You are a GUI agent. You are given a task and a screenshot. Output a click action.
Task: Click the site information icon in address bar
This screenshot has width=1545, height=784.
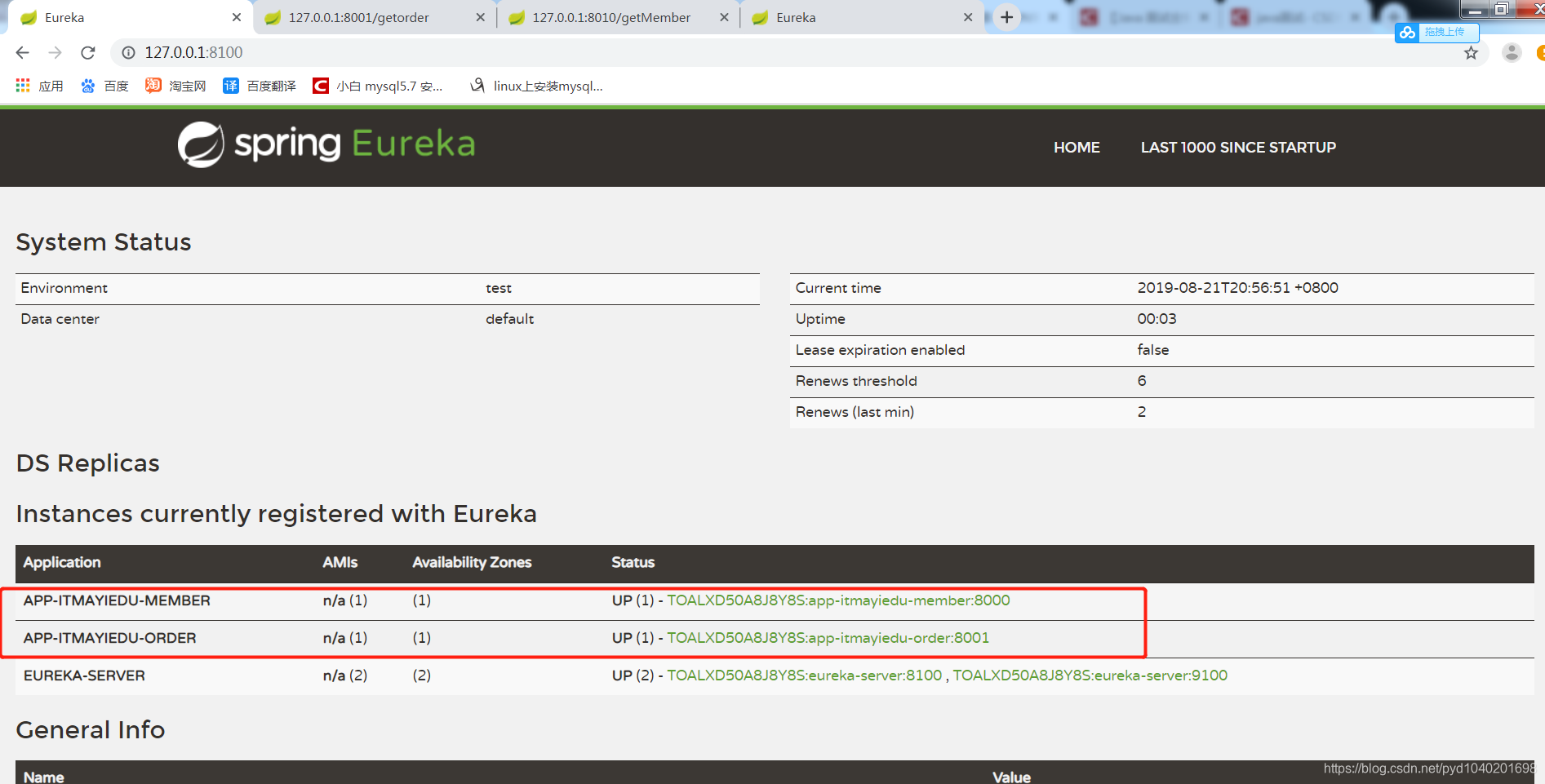pyautogui.click(x=128, y=53)
